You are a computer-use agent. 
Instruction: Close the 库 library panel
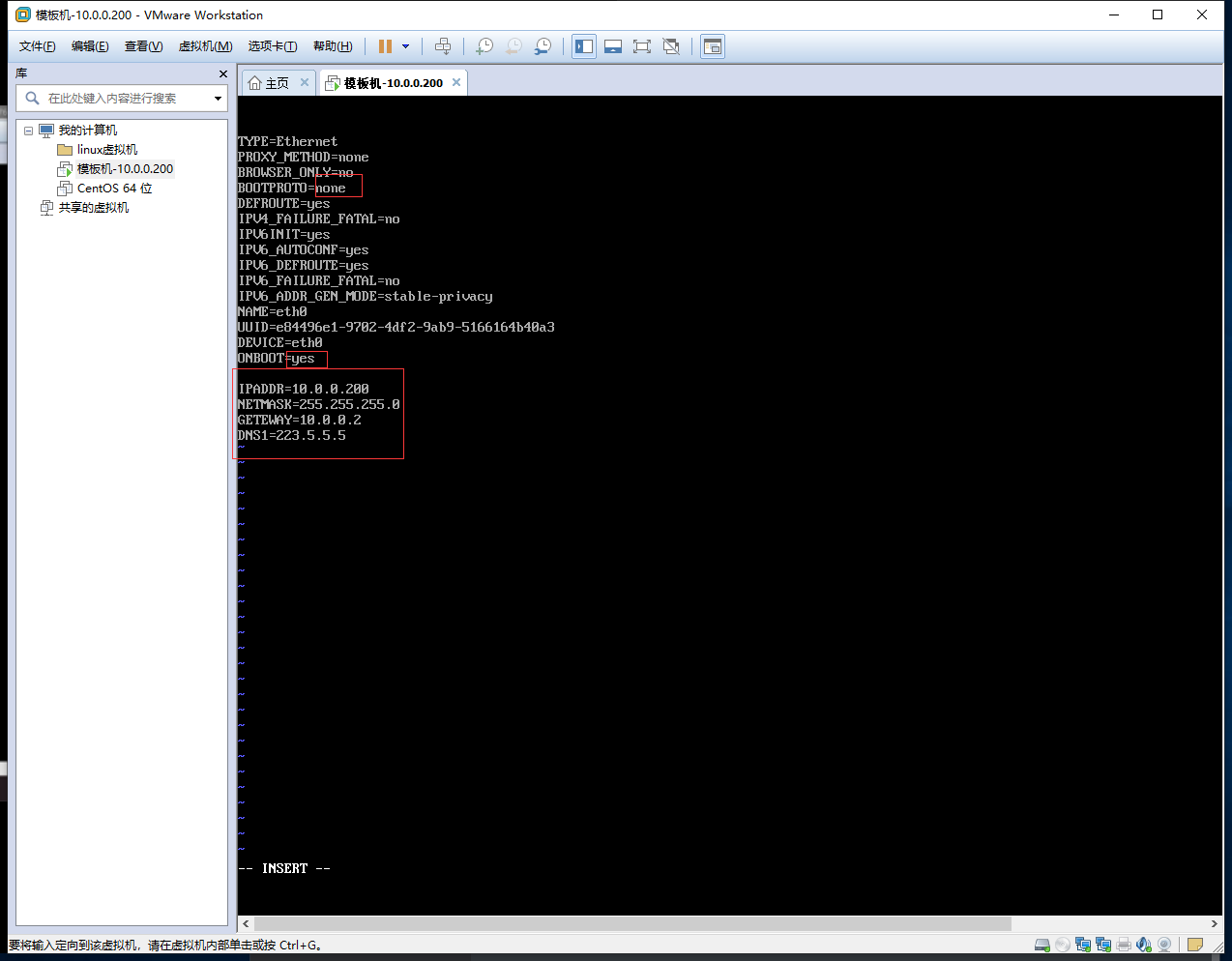coord(223,73)
